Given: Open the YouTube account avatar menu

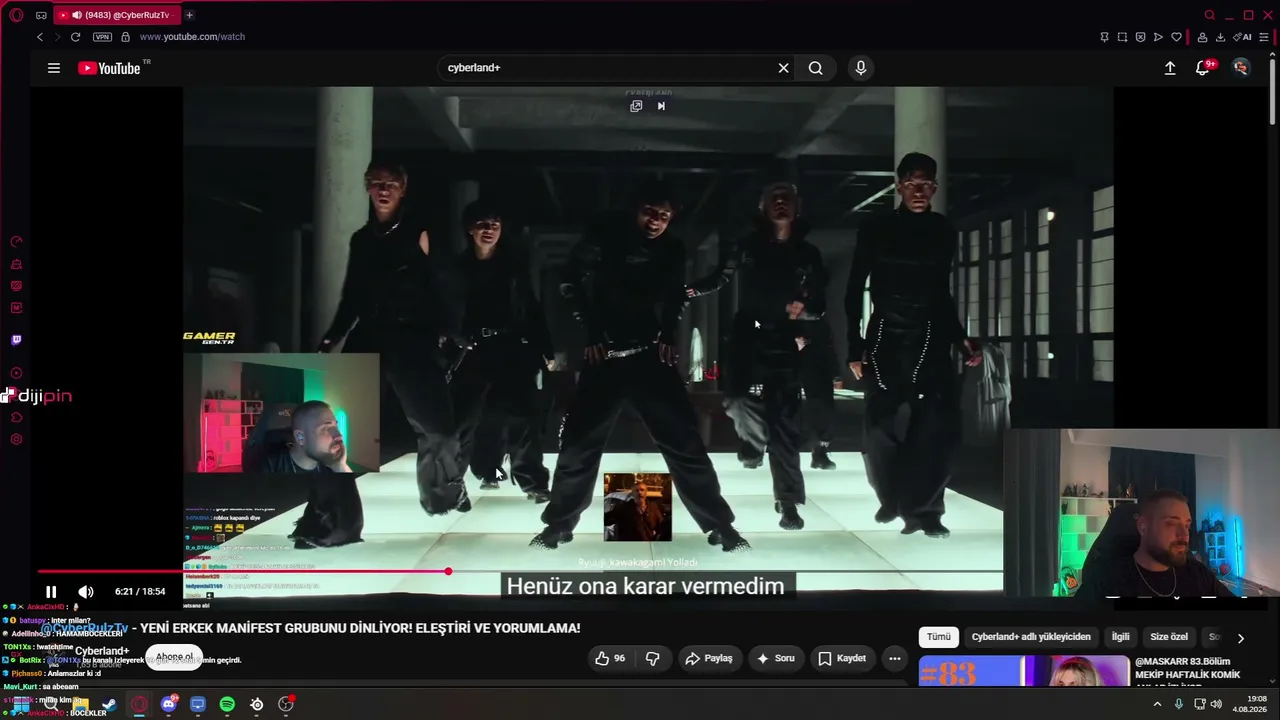Looking at the screenshot, I should click(x=1241, y=68).
